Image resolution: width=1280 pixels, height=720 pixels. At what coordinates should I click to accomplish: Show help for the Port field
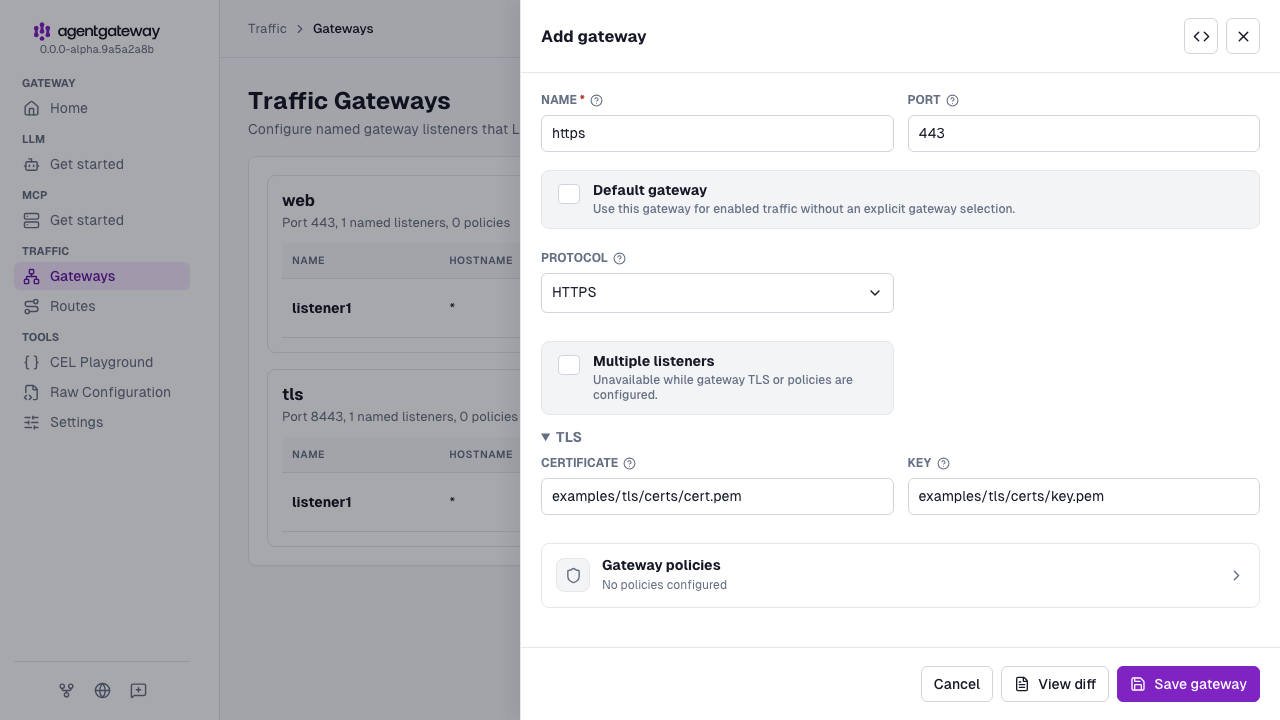pos(952,100)
